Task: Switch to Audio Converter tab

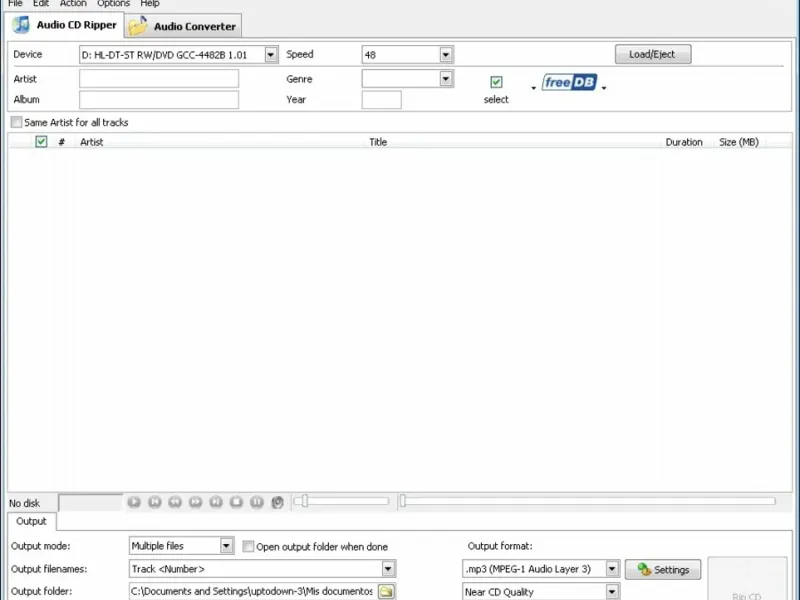Action: pyautogui.click(x=183, y=26)
